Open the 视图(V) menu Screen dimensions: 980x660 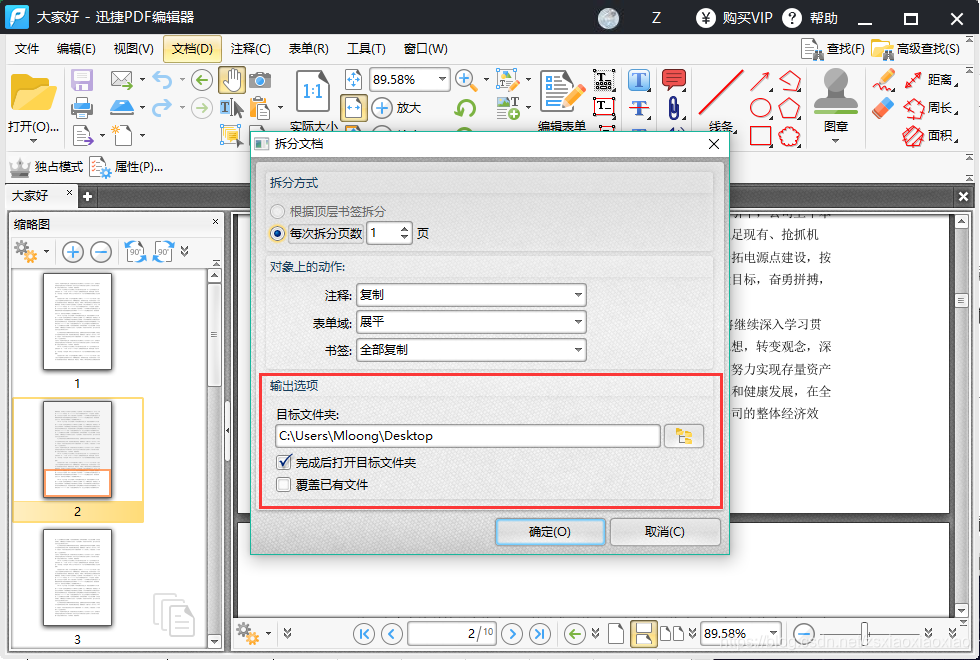pos(133,49)
